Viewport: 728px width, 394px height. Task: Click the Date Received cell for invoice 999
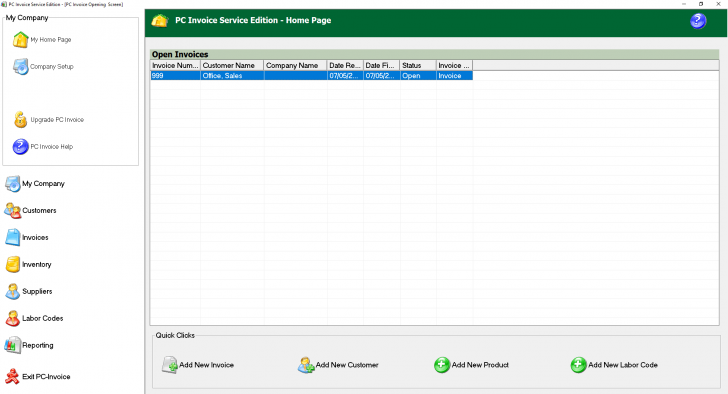[345, 76]
